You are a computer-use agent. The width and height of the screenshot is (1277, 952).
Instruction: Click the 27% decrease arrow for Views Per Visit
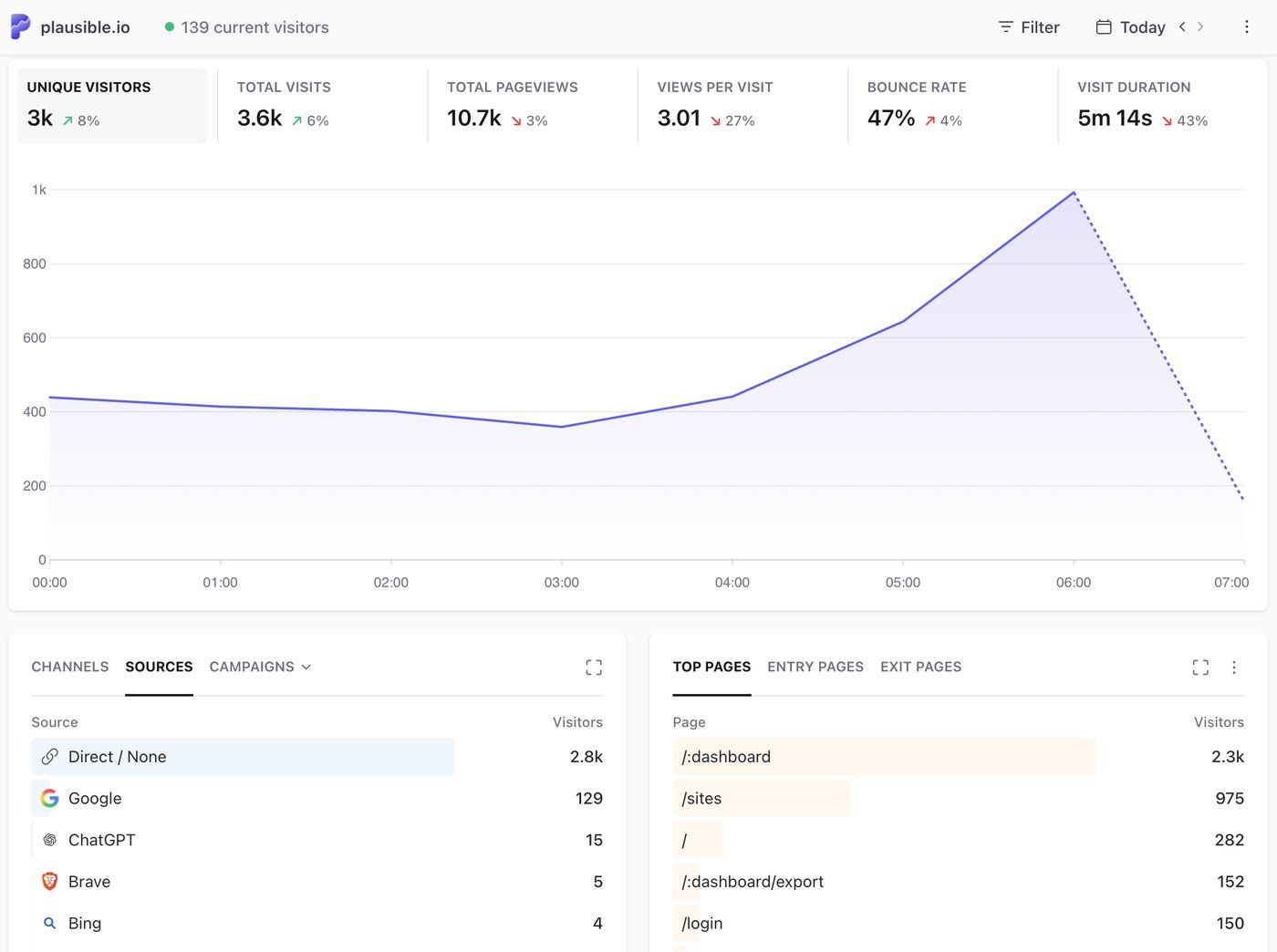click(x=716, y=120)
